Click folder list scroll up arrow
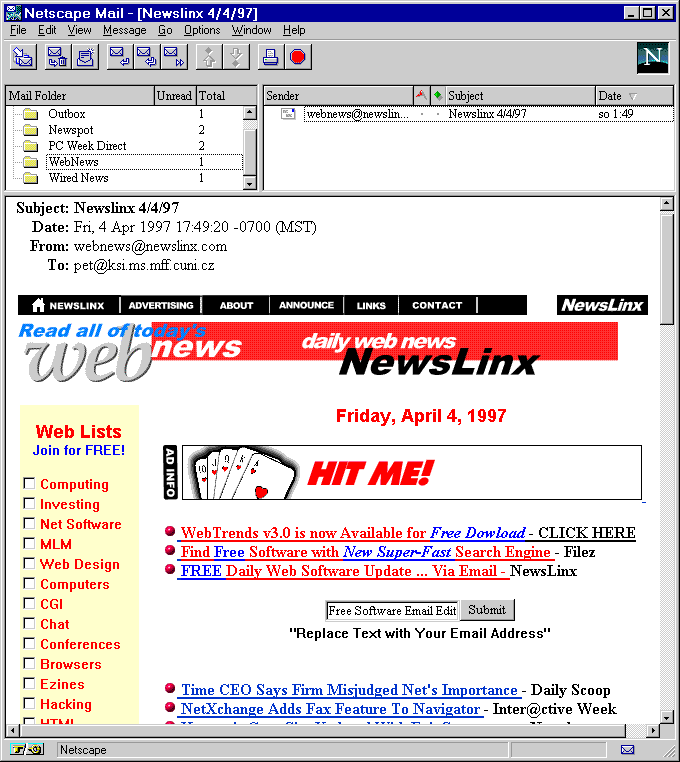The image size is (680, 762). (249, 113)
